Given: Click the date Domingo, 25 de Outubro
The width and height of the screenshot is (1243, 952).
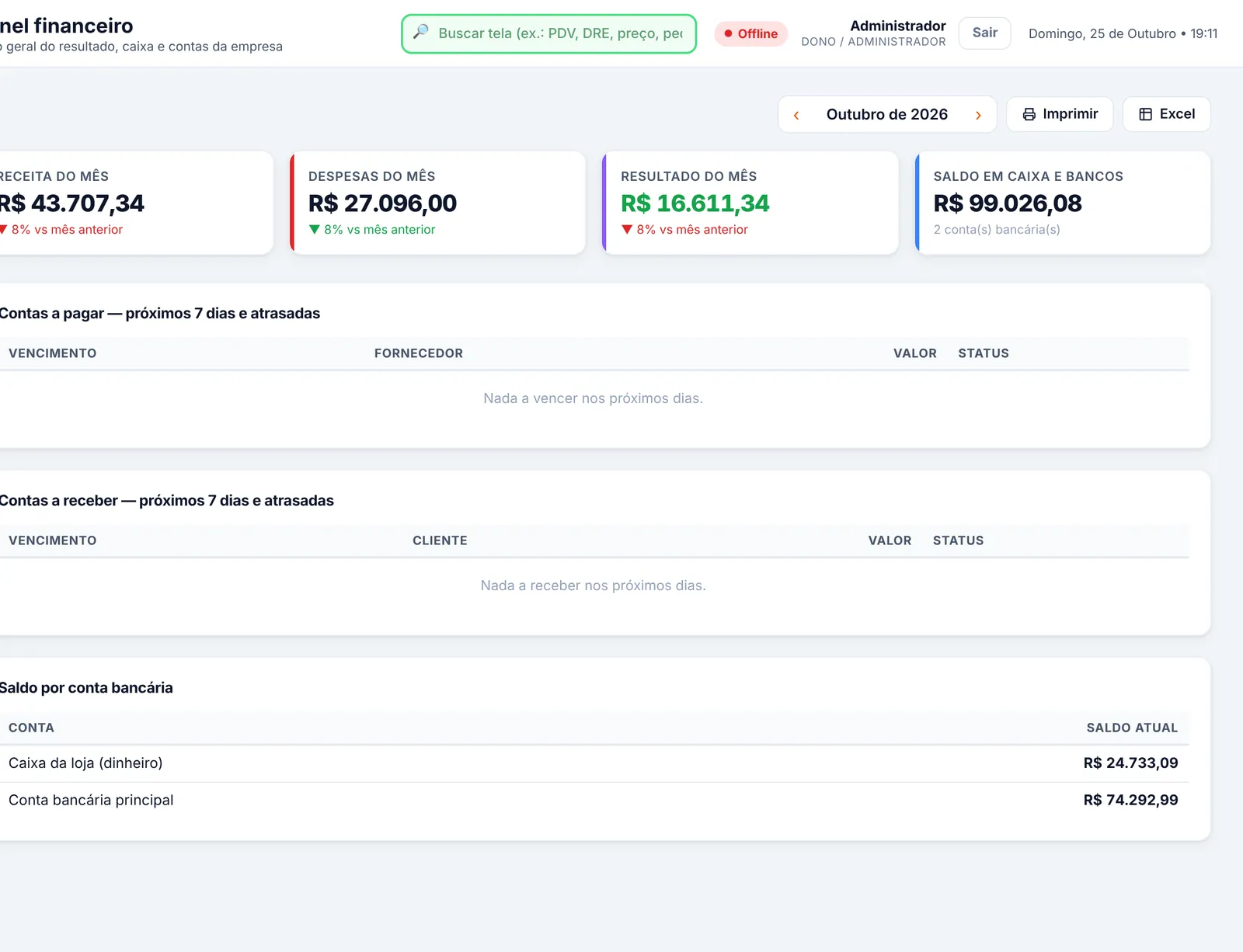Looking at the screenshot, I should pyautogui.click(x=1102, y=33).
